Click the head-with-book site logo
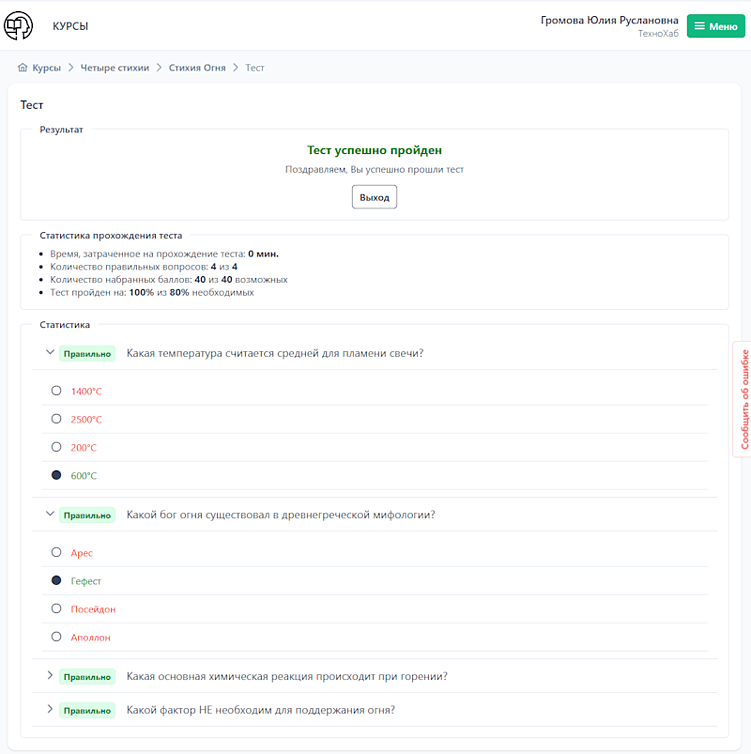751x754 pixels. click(x=18, y=25)
